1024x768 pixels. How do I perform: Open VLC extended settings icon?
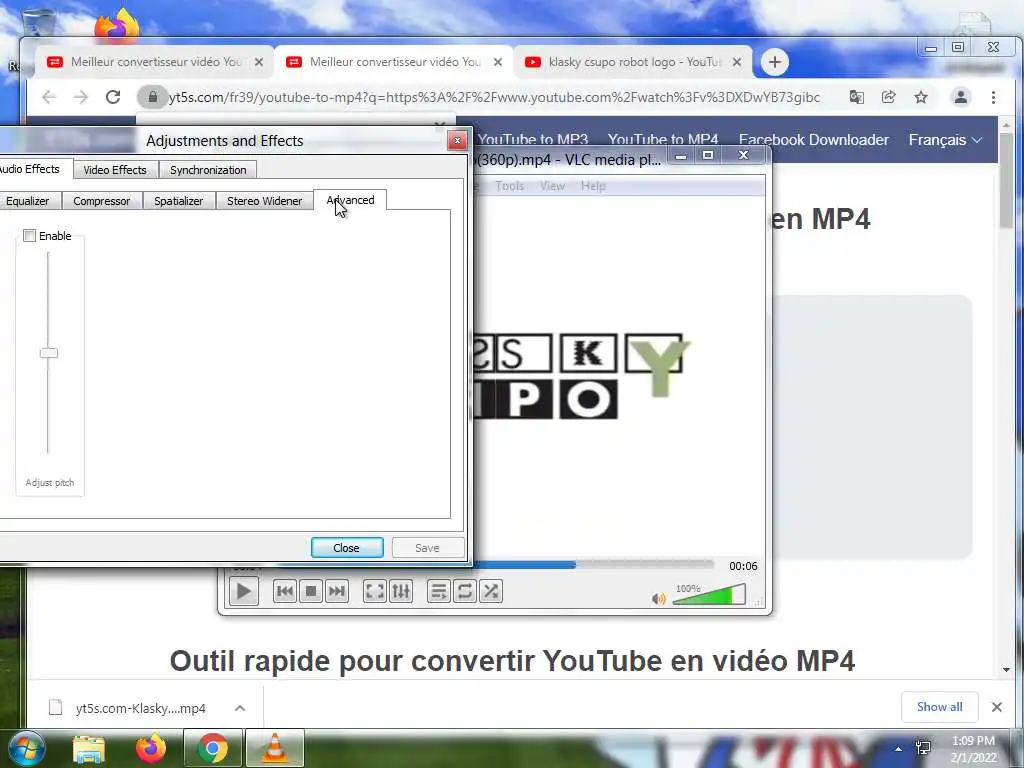click(401, 592)
